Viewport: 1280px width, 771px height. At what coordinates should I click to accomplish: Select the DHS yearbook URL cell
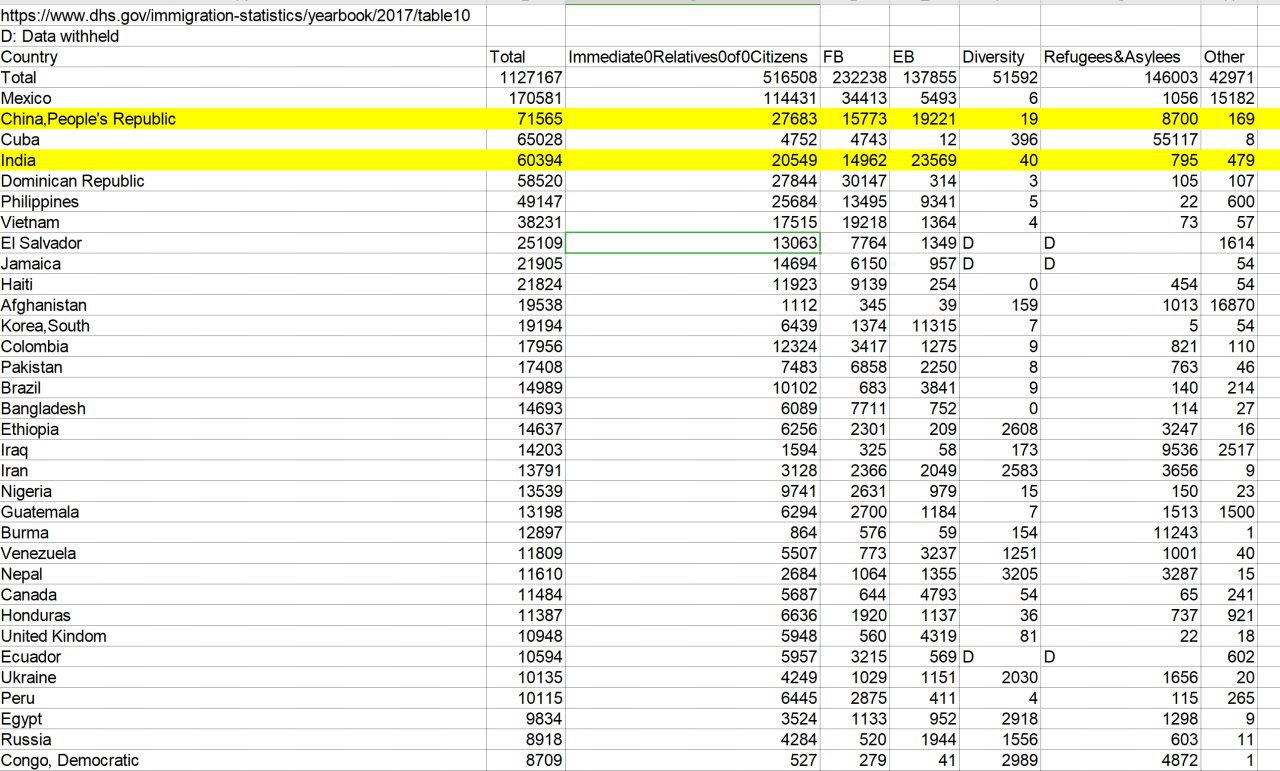[x=243, y=15]
